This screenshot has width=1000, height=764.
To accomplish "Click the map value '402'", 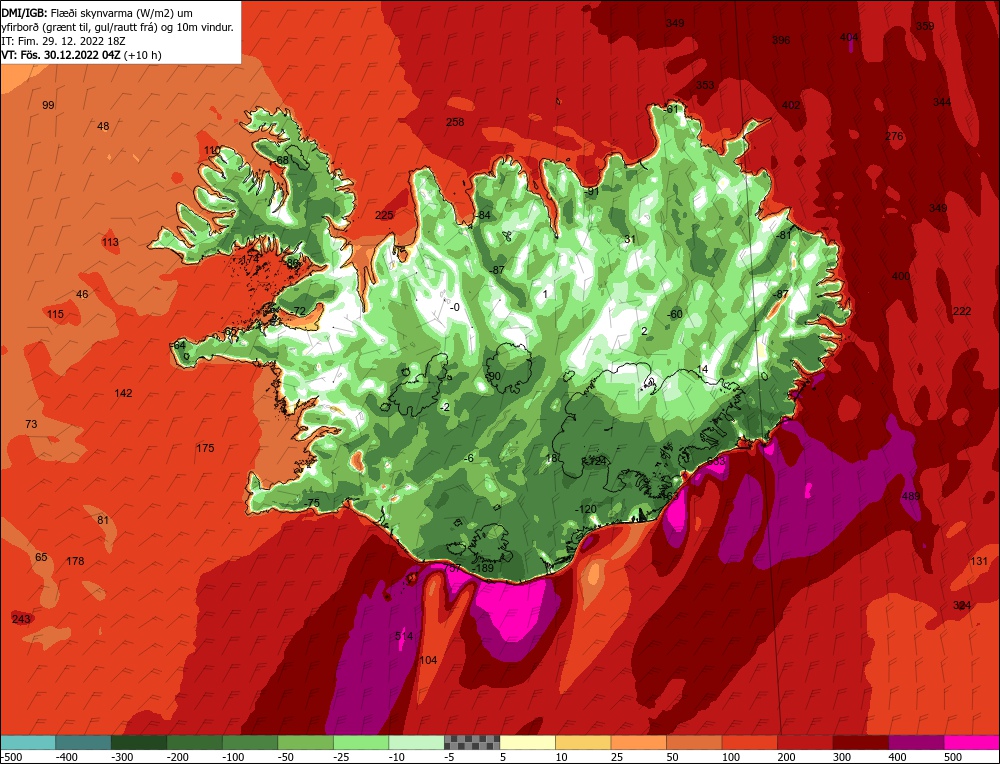I will [791, 105].
